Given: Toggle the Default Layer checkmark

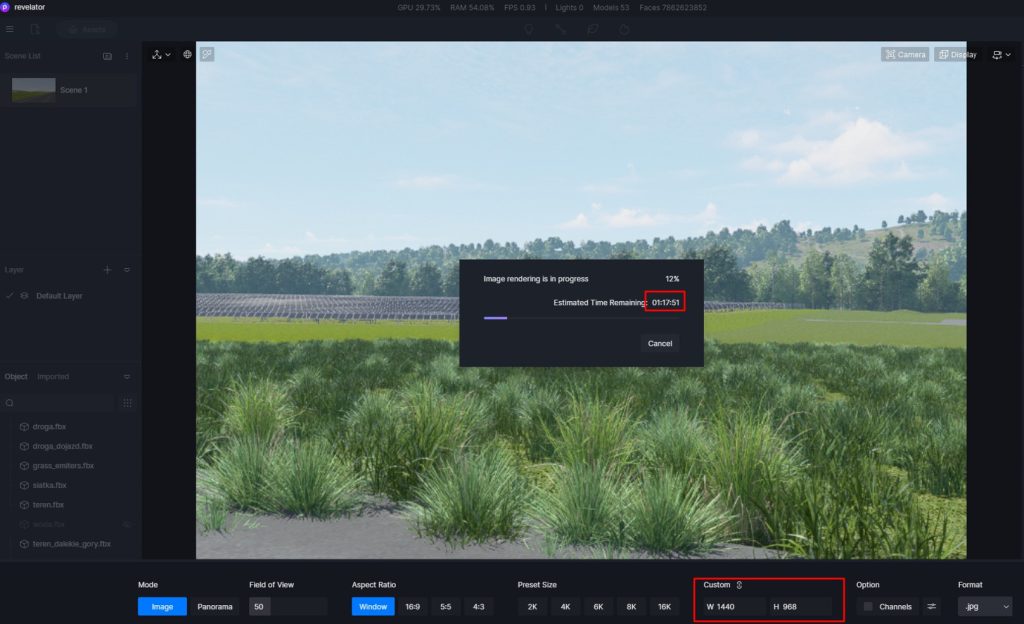Looking at the screenshot, I should (x=10, y=296).
